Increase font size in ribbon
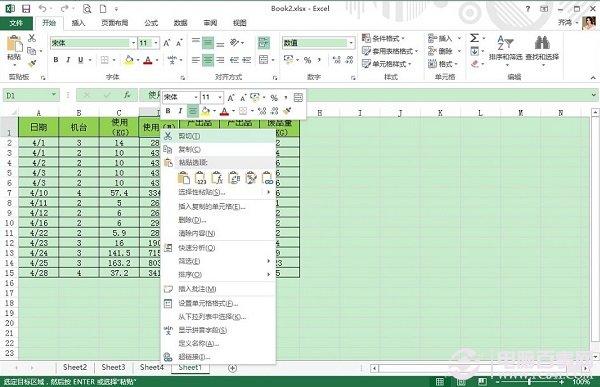 point(167,43)
